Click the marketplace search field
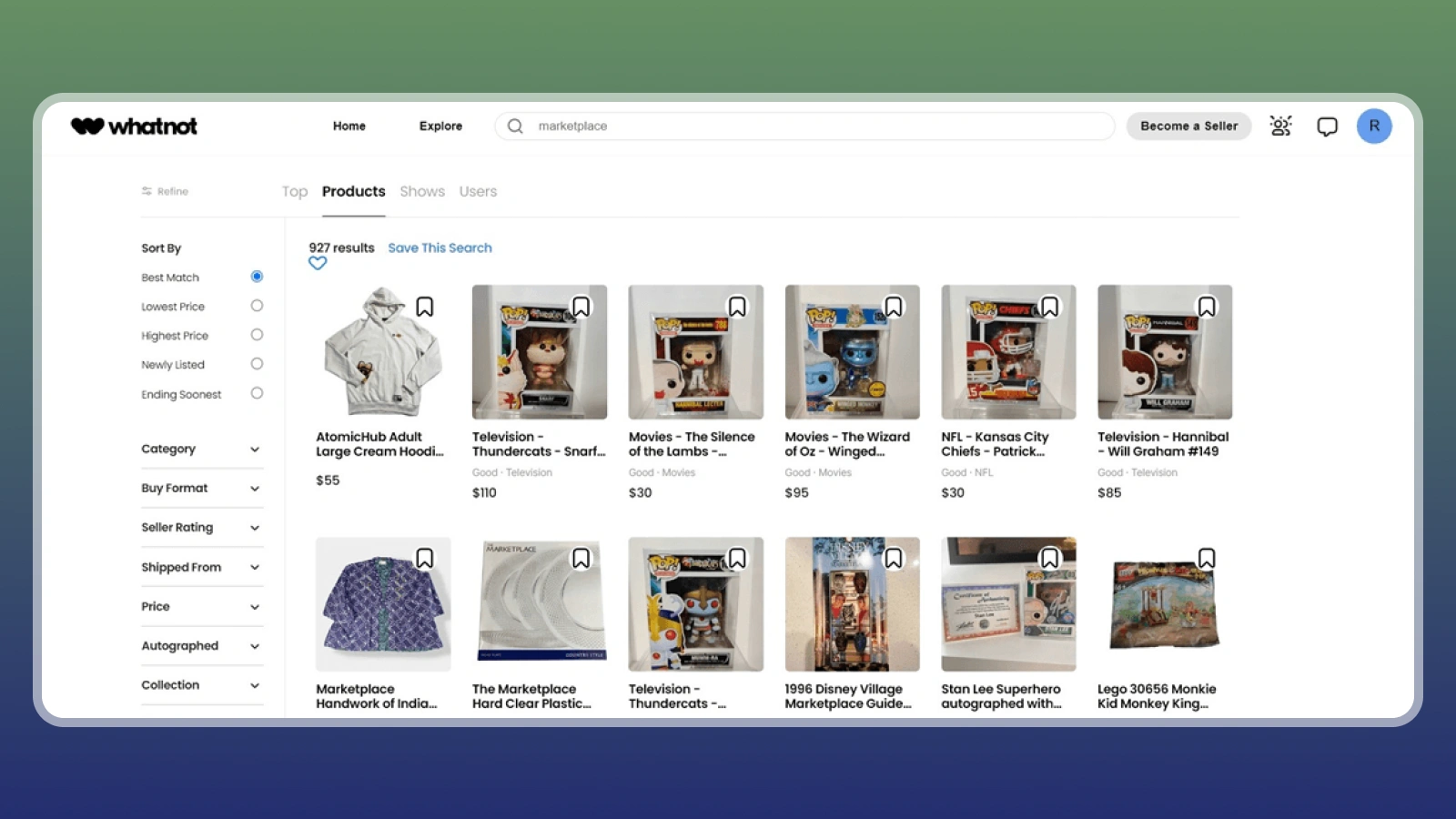Viewport: 1456px width, 819px height. click(x=804, y=126)
